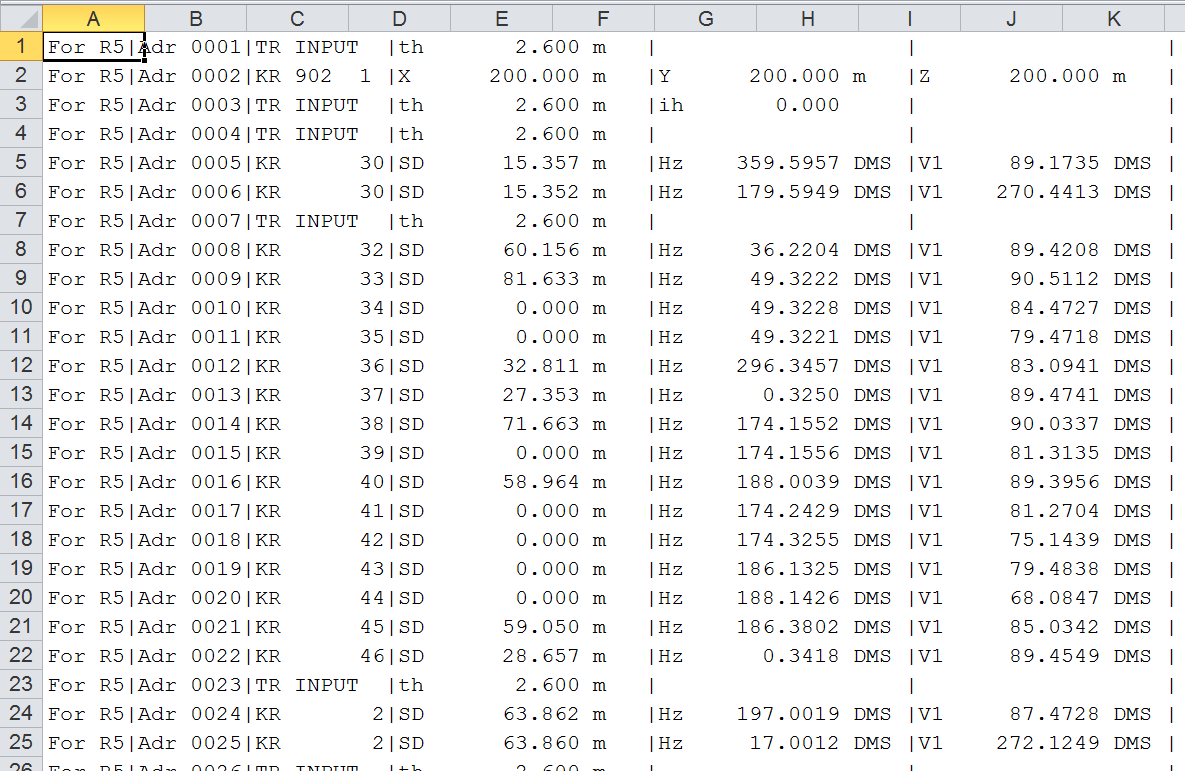The height and width of the screenshot is (771, 1185).
Task: Click the column D header
Action: (x=399, y=18)
